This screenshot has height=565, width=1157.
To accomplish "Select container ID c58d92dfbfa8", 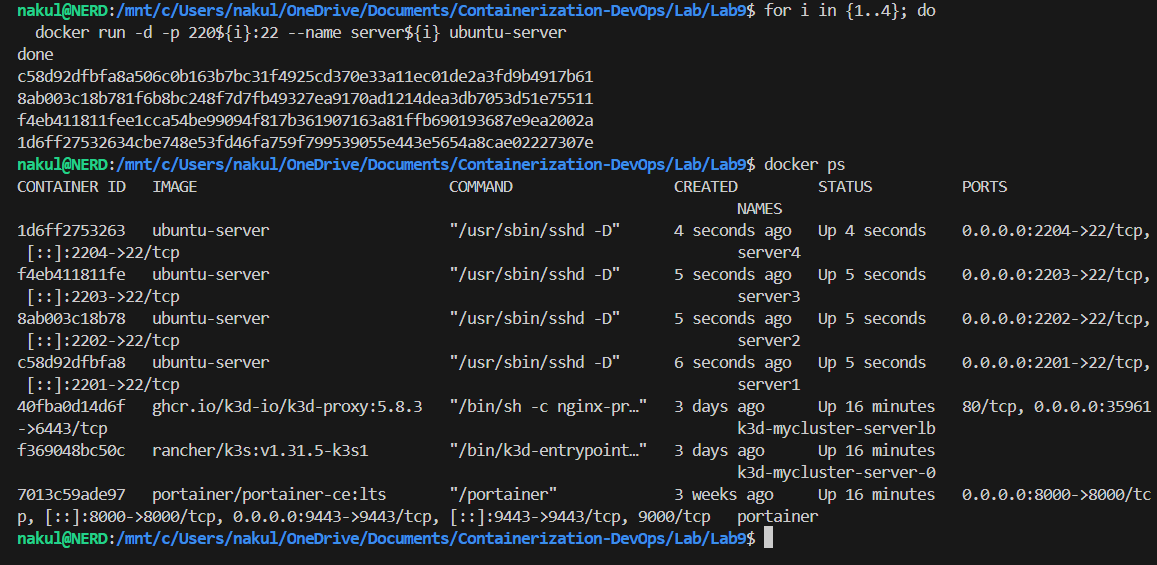I will [72, 363].
